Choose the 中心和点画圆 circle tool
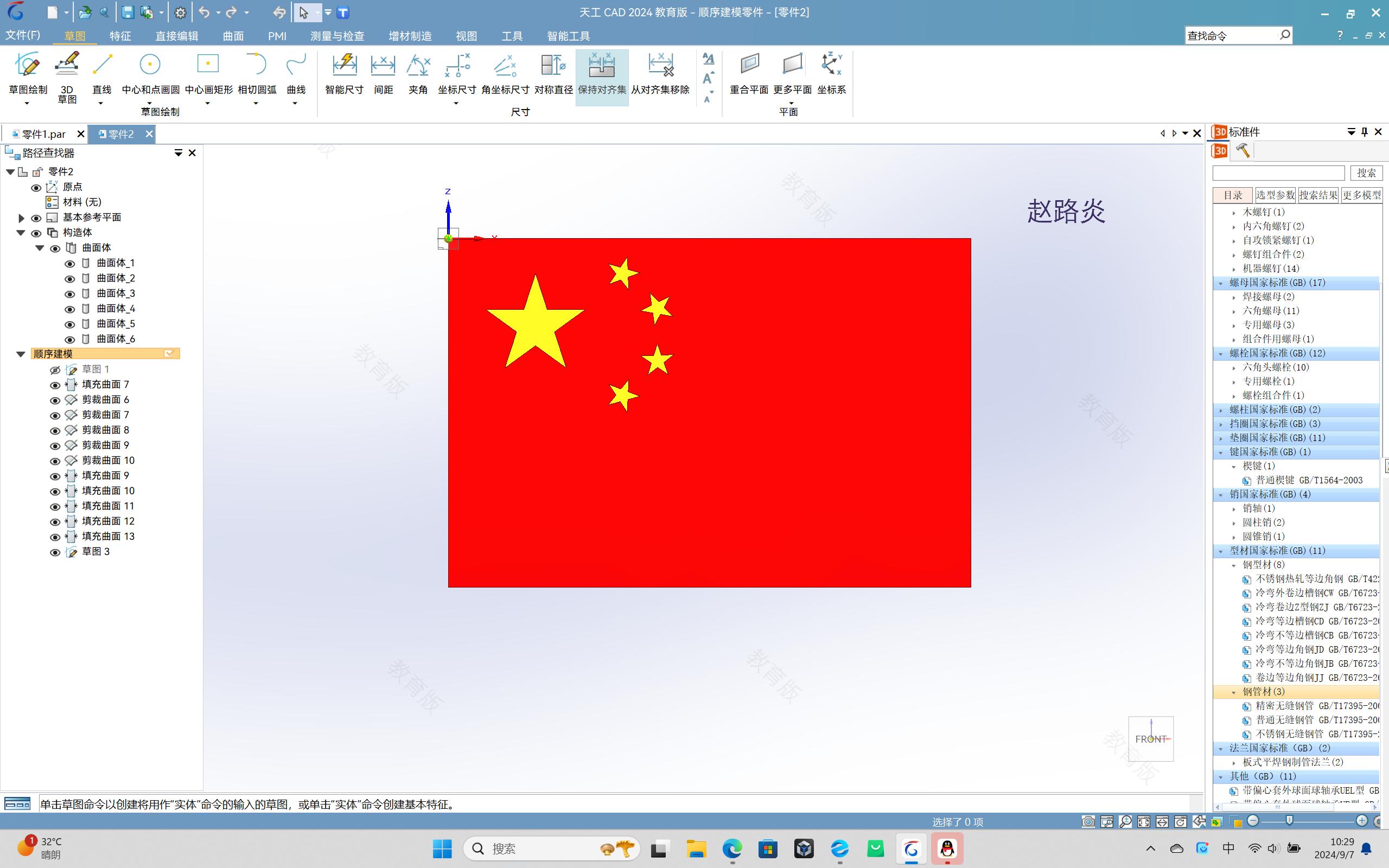Image resolution: width=1389 pixels, height=868 pixels. [150, 73]
